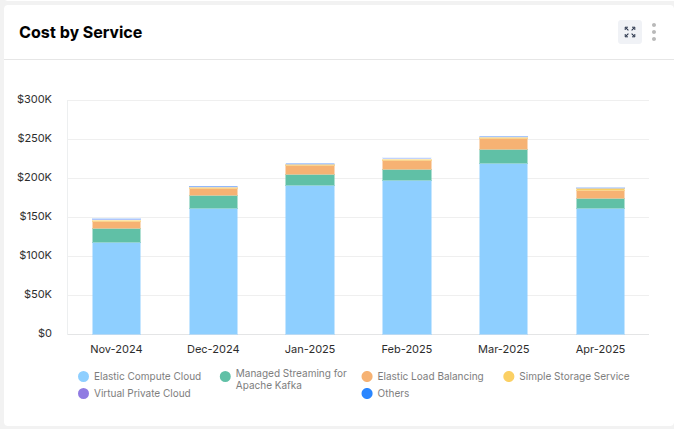Toggle Elastic Compute Cloud series label
The height and width of the screenshot is (429, 674).
tap(147, 377)
